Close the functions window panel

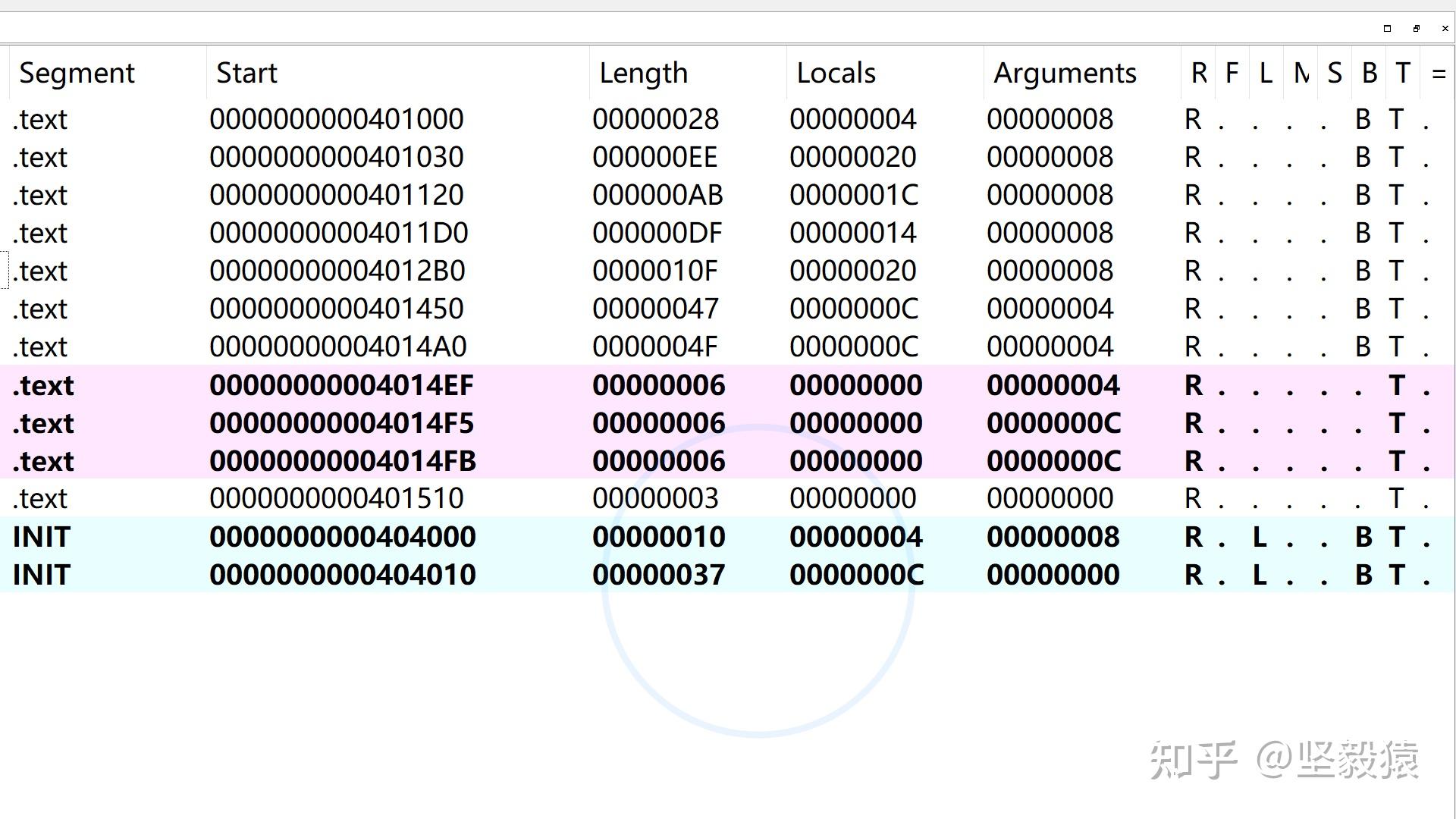click(1445, 29)
